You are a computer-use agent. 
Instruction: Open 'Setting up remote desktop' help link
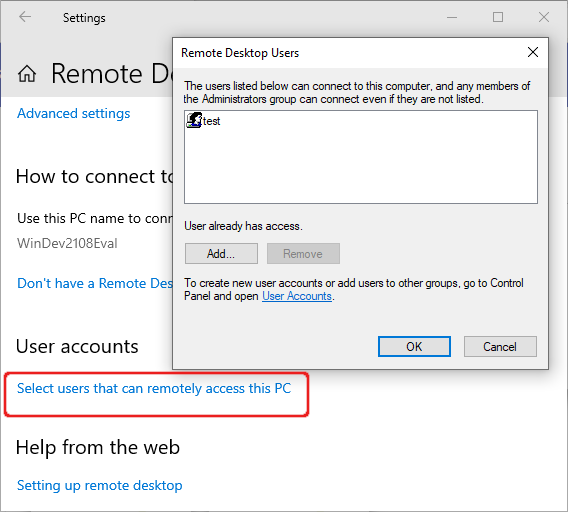[100, 485]
